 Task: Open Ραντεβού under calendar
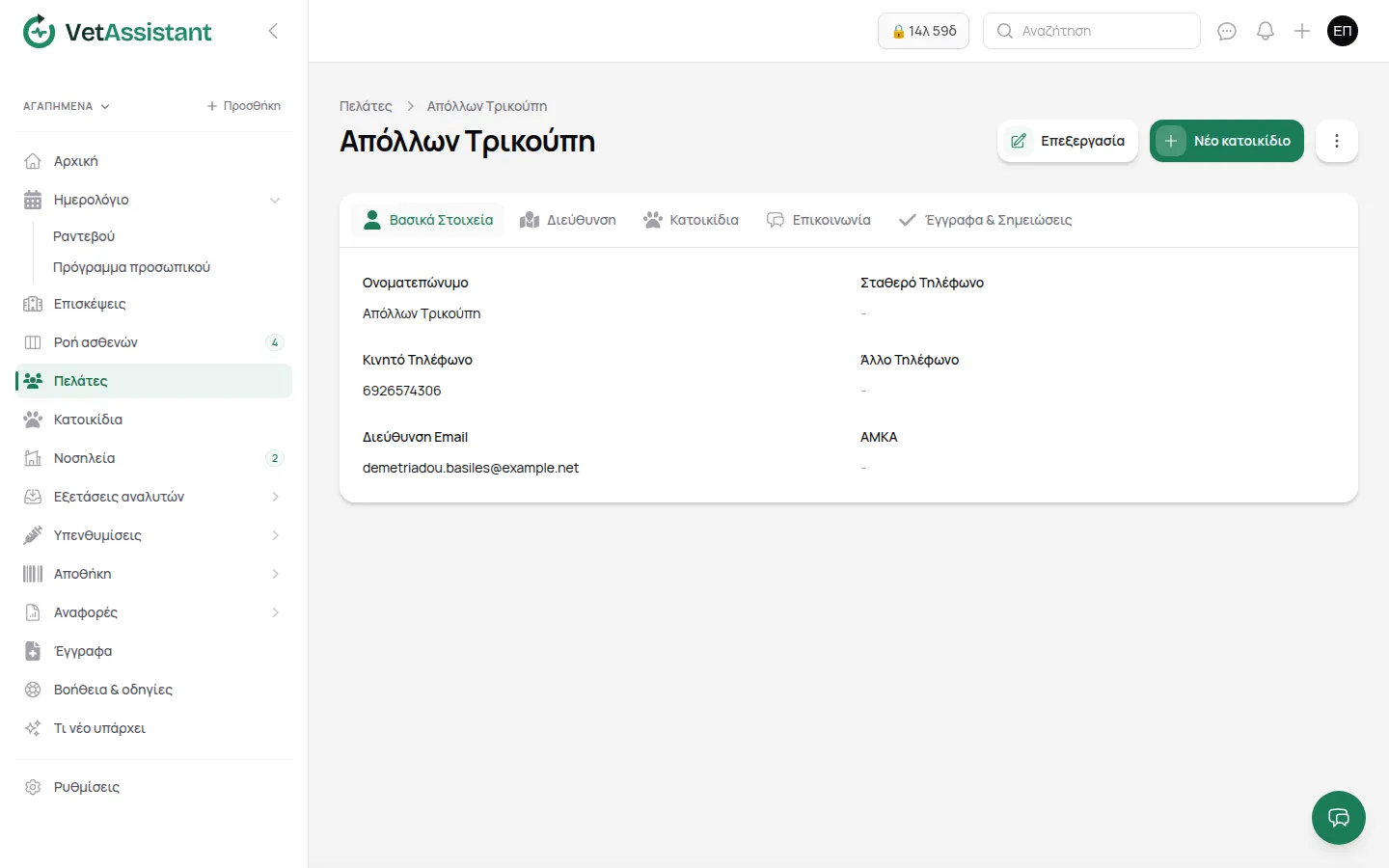(84, 236)
